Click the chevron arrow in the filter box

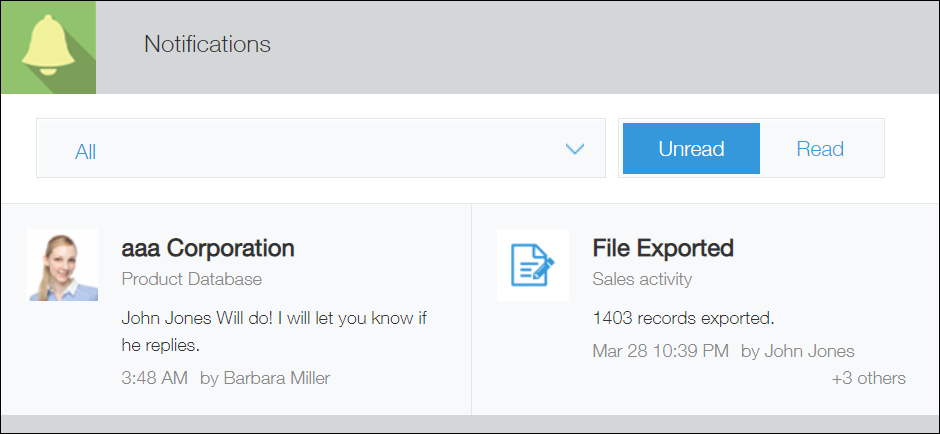point(574,149)
